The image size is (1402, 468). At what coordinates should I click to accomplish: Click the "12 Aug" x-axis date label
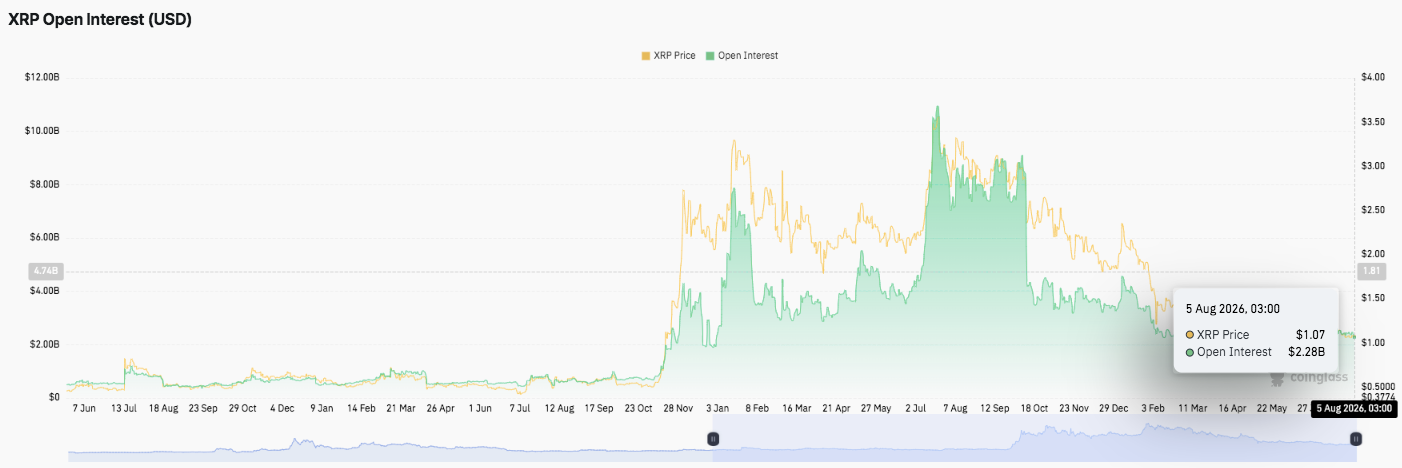560,409
